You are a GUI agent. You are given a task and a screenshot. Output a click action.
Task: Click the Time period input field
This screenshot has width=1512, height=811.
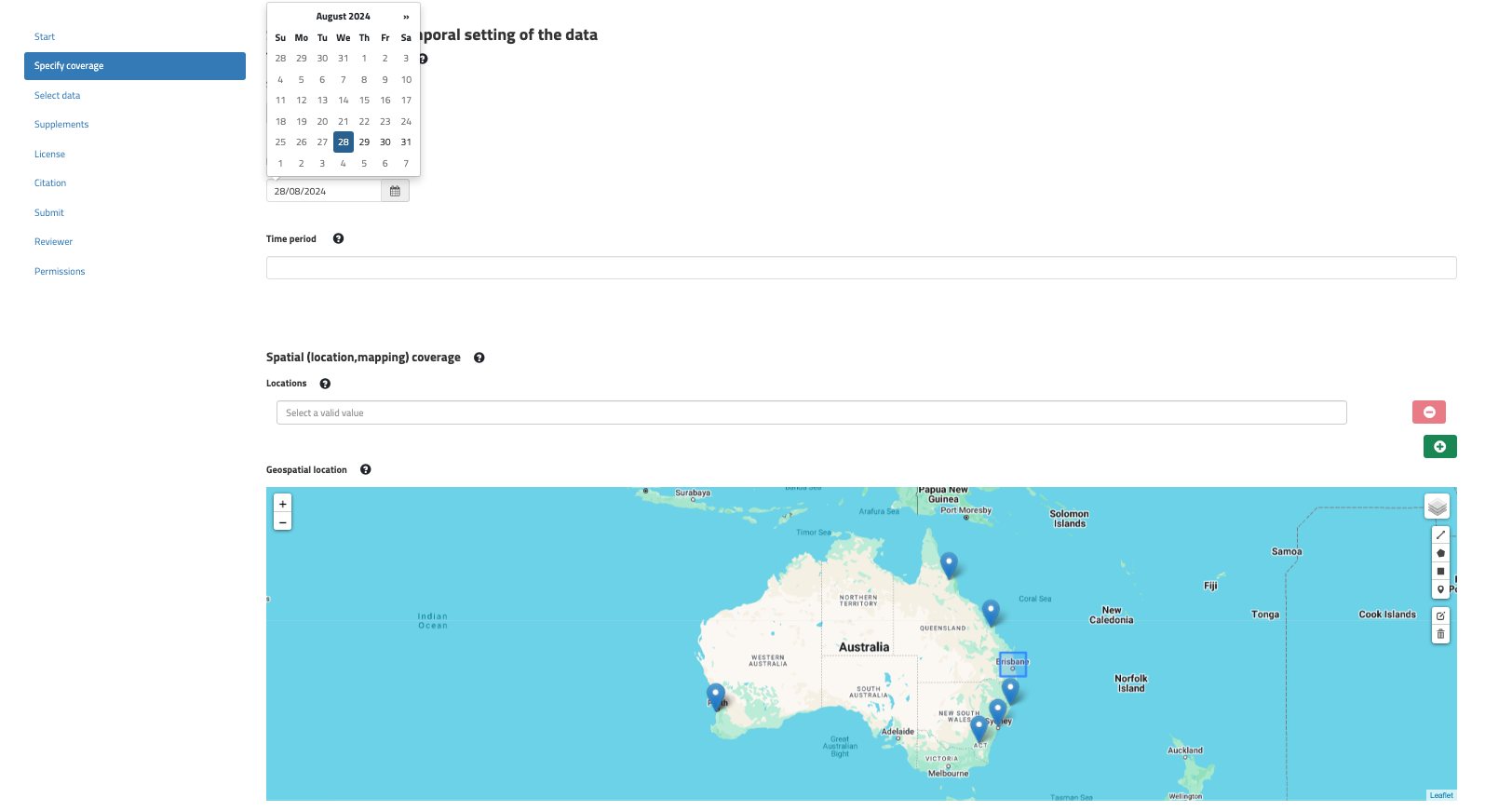pyautogui.click(x=861, y=268)
